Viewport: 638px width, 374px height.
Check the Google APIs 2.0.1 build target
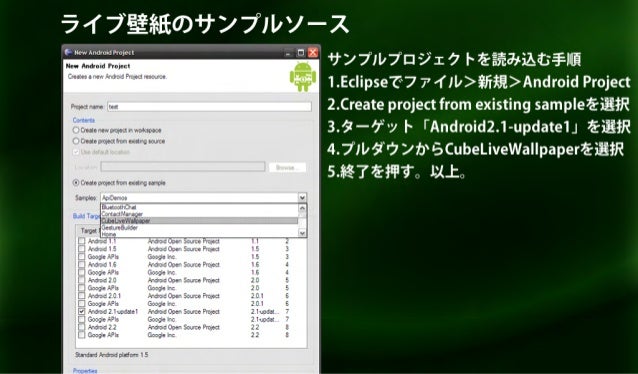82,304
